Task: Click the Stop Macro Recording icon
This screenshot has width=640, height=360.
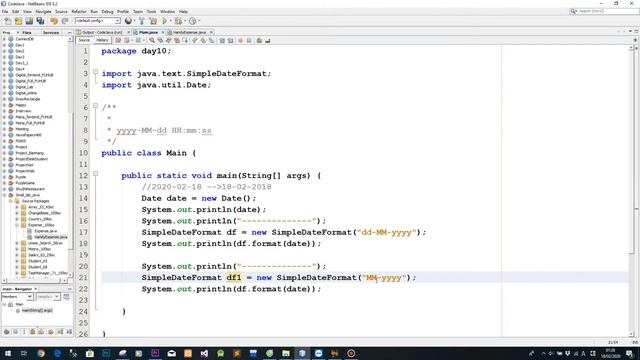Action: click(x=249, y=40)
